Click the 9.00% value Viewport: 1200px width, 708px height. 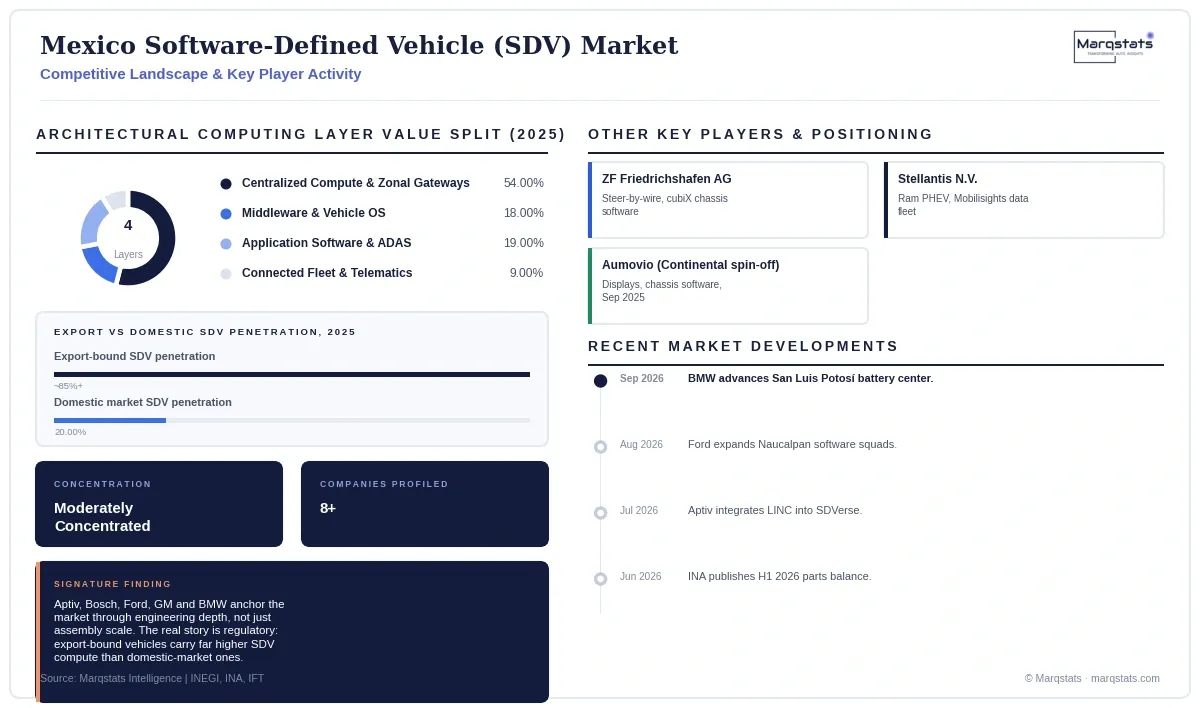click(526, 273)
